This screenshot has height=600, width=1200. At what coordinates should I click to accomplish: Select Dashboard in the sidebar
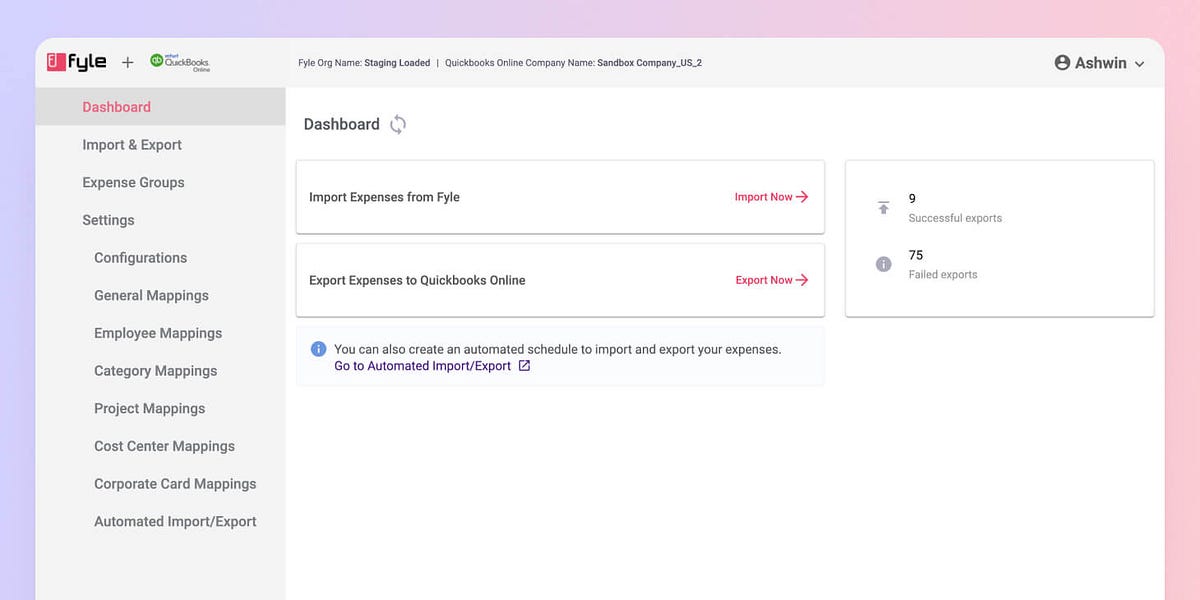point(116,106)
